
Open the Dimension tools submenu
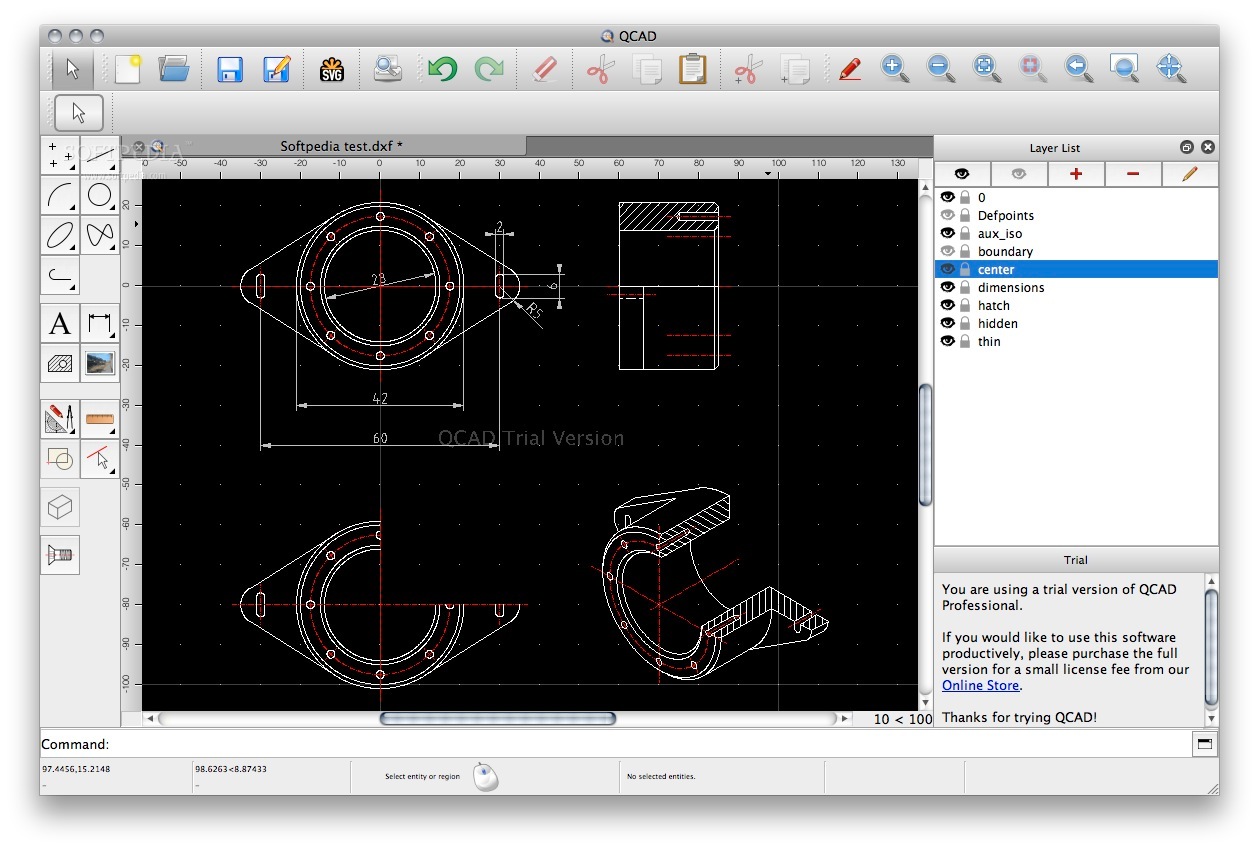tap(100, 324)
